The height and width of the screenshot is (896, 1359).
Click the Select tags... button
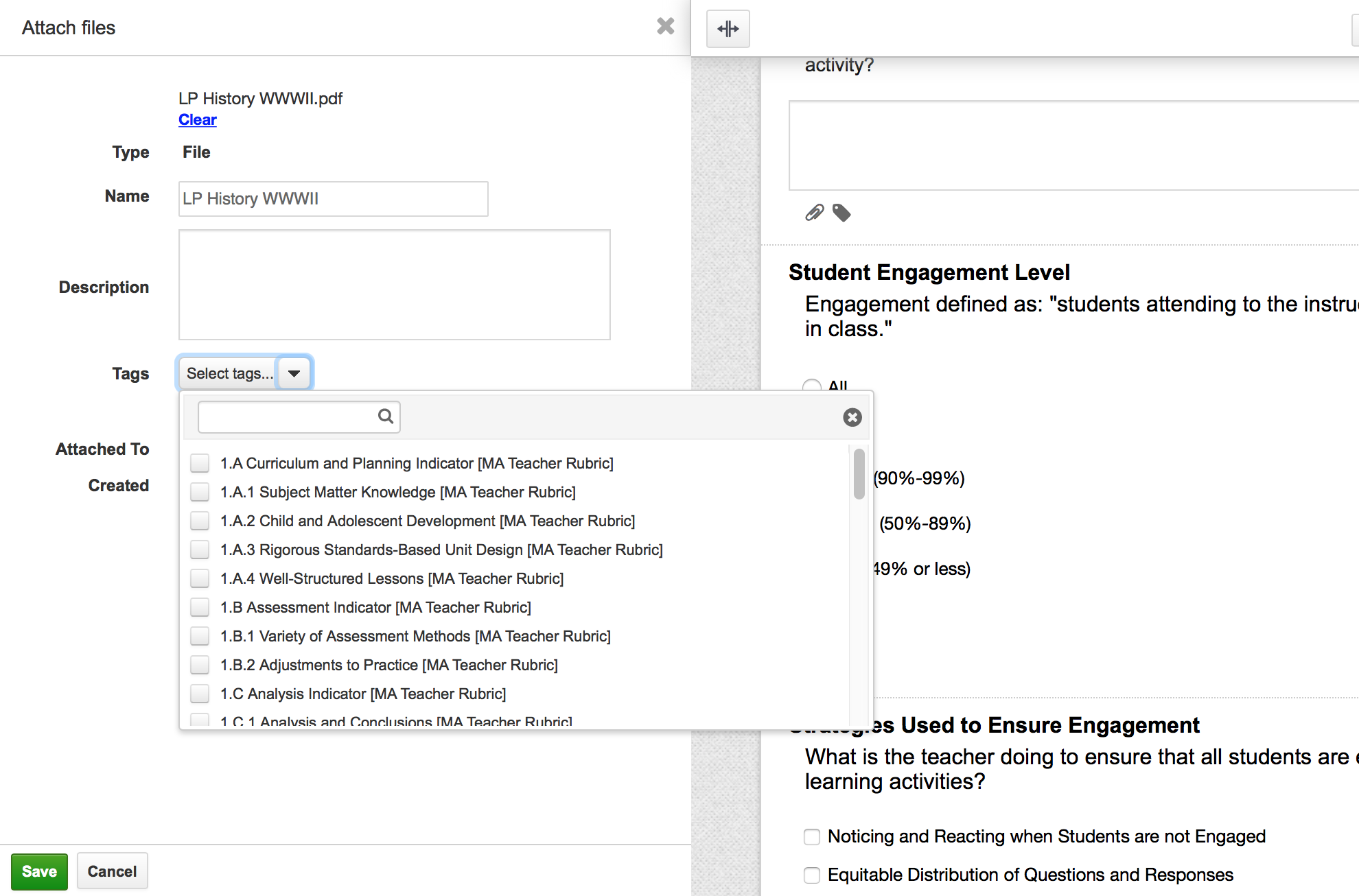point(229,373)
